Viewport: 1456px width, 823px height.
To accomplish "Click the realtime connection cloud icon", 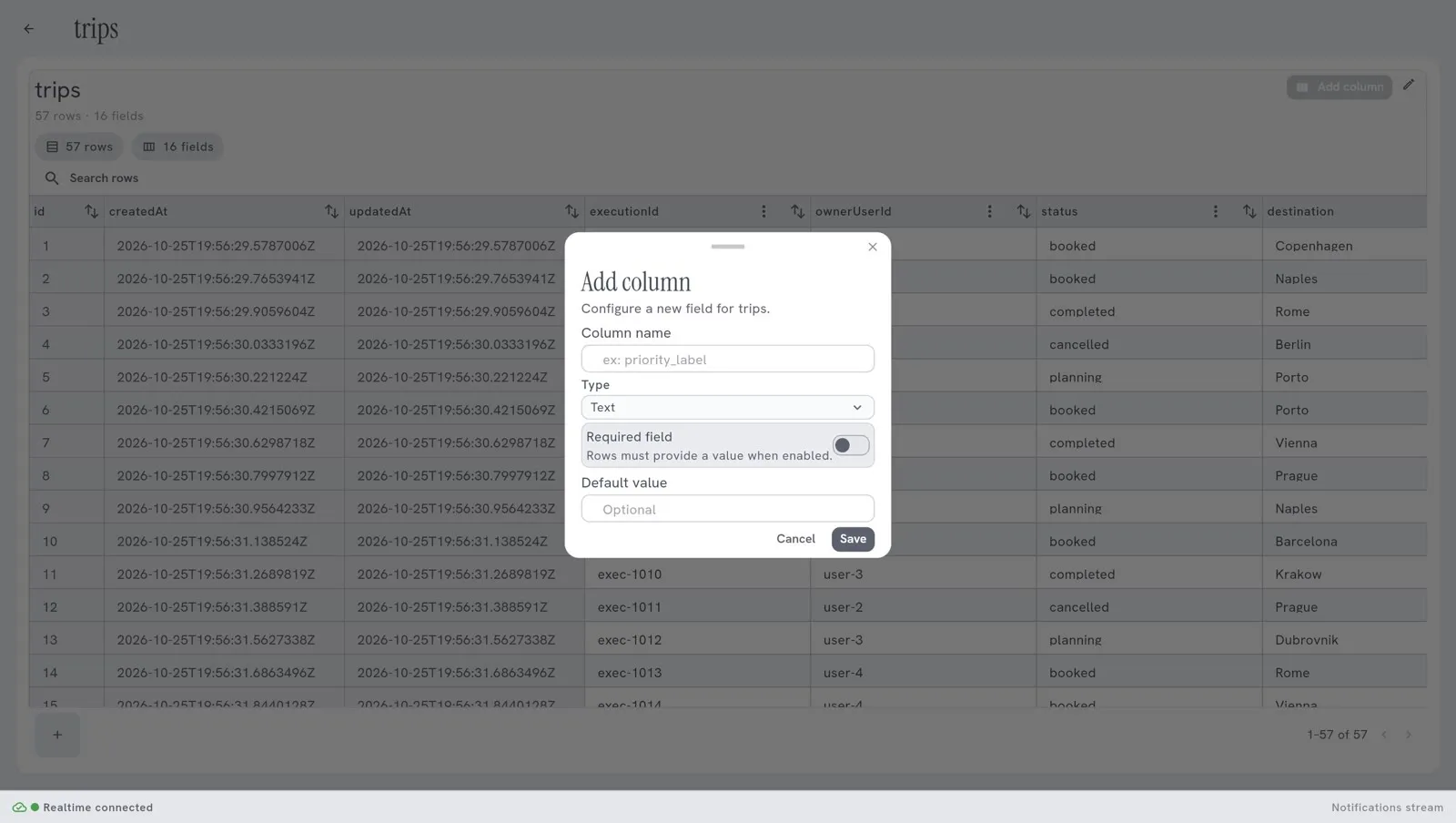I will [x=19, y=808].
